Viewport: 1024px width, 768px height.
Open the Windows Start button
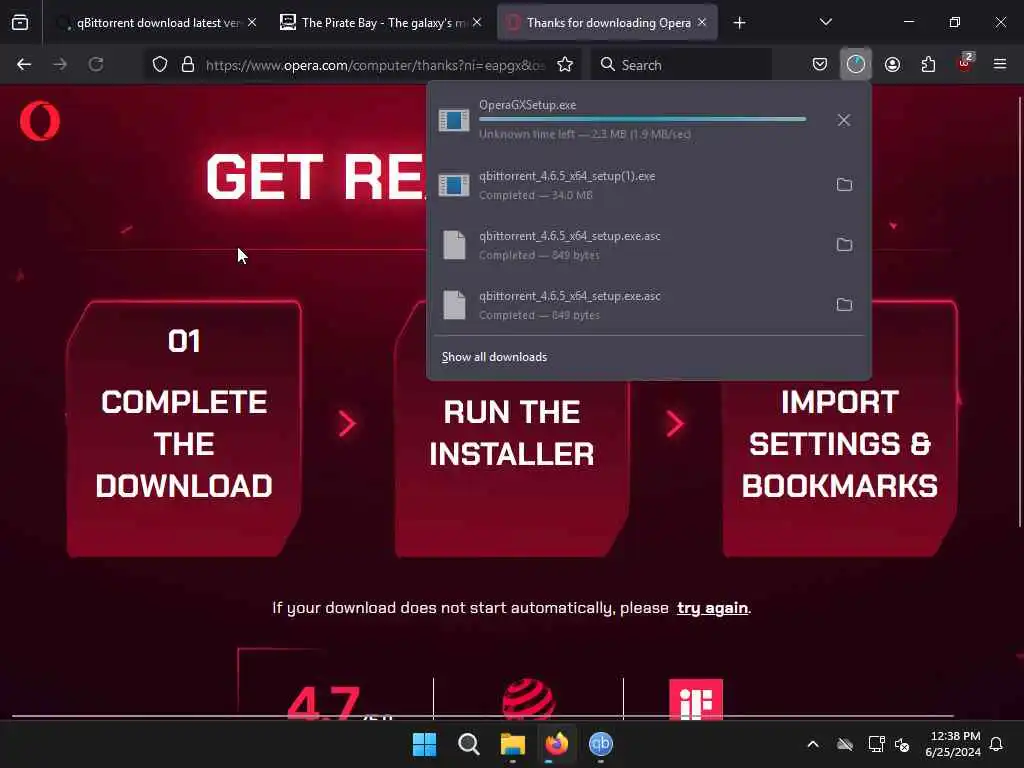[x=424, y=744]
